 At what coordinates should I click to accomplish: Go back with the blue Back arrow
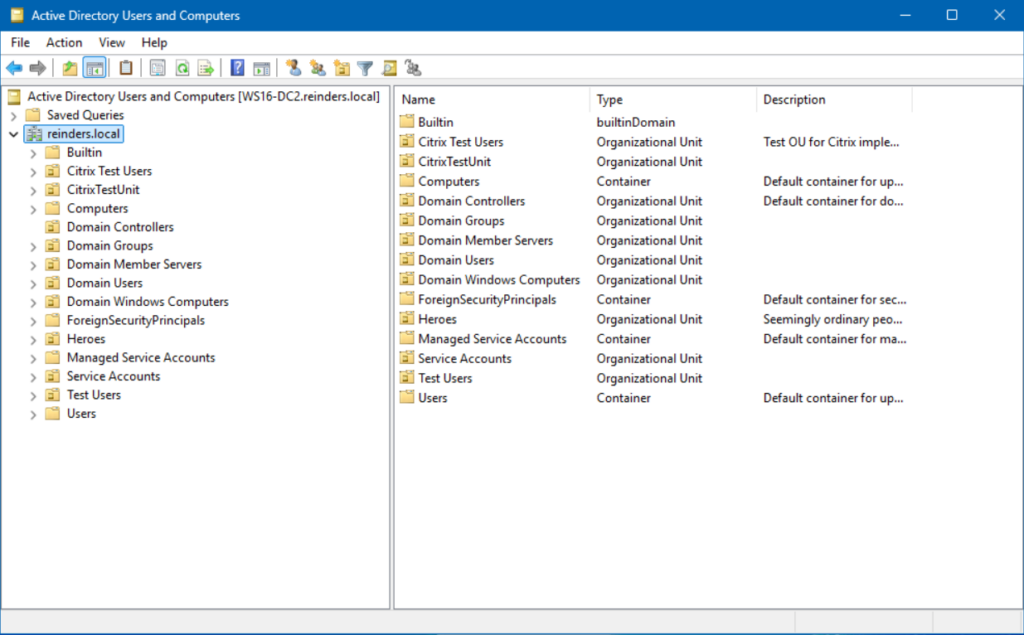(14, 68)
